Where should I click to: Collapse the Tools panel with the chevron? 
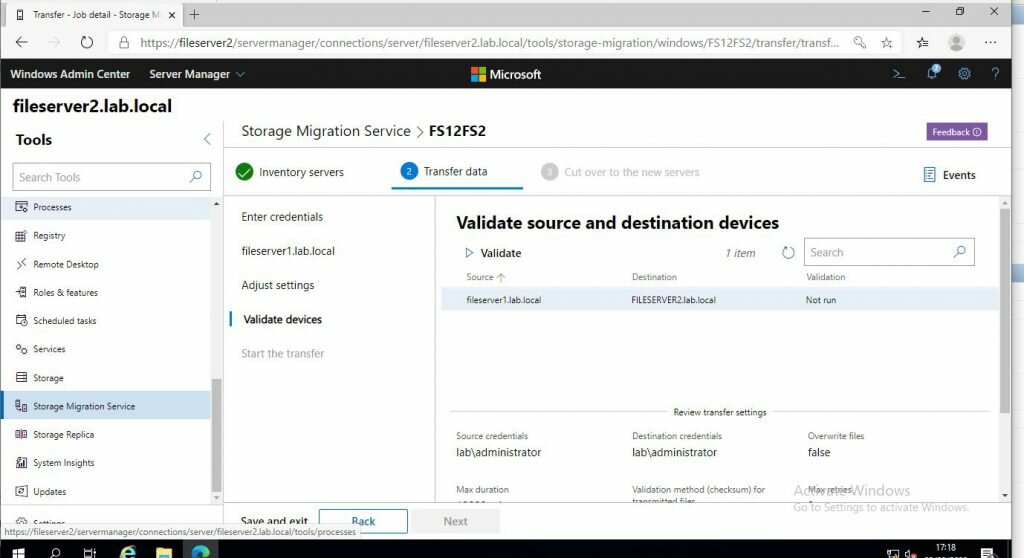(207, 139)
